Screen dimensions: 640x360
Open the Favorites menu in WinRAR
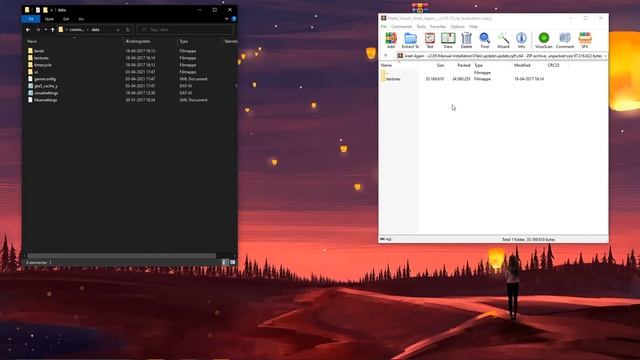click(x=438, y=27)
